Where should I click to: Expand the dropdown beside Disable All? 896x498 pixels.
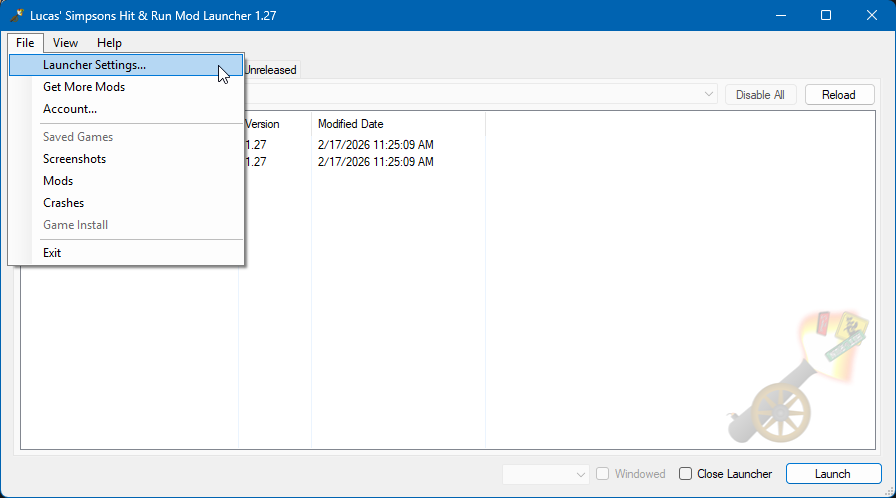709,94
